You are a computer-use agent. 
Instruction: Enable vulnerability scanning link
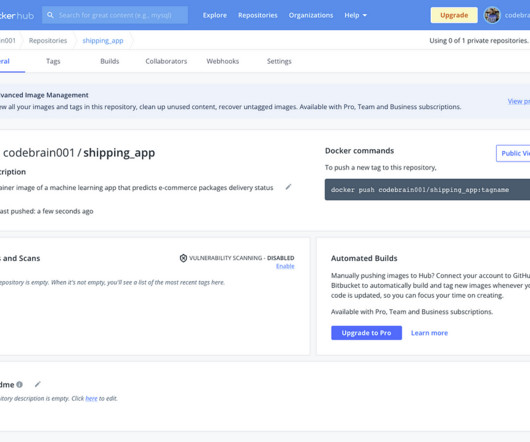(285, 266)
